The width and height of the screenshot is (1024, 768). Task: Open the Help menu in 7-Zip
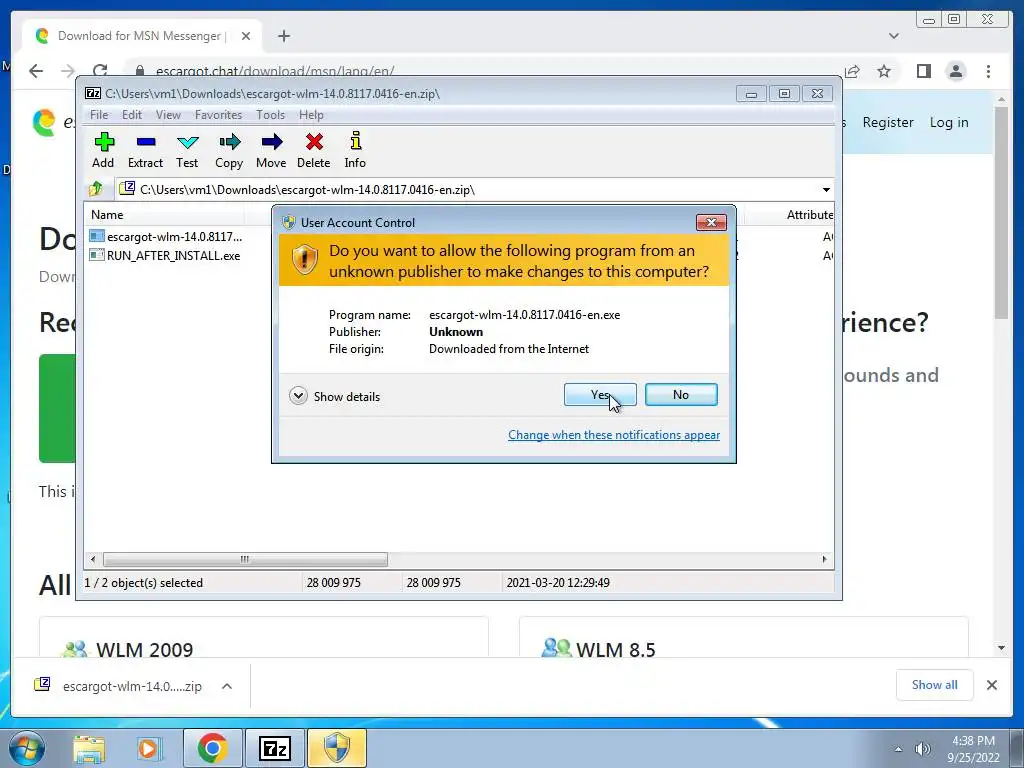312,115
